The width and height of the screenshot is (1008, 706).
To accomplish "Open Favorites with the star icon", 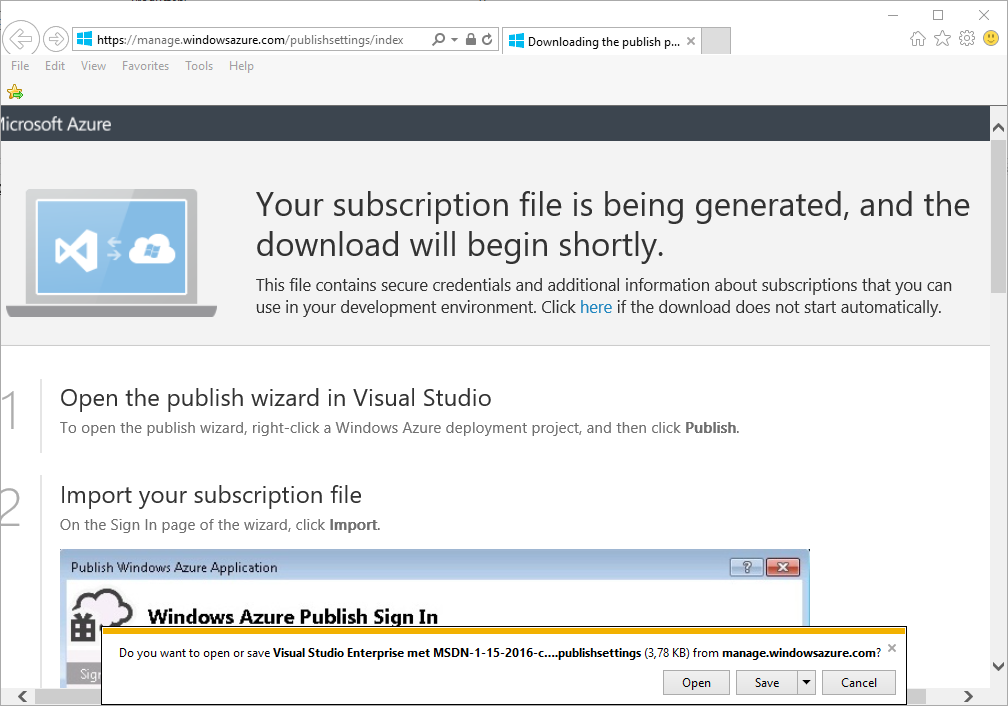I will pyautogui.click(x=942, y=39).
